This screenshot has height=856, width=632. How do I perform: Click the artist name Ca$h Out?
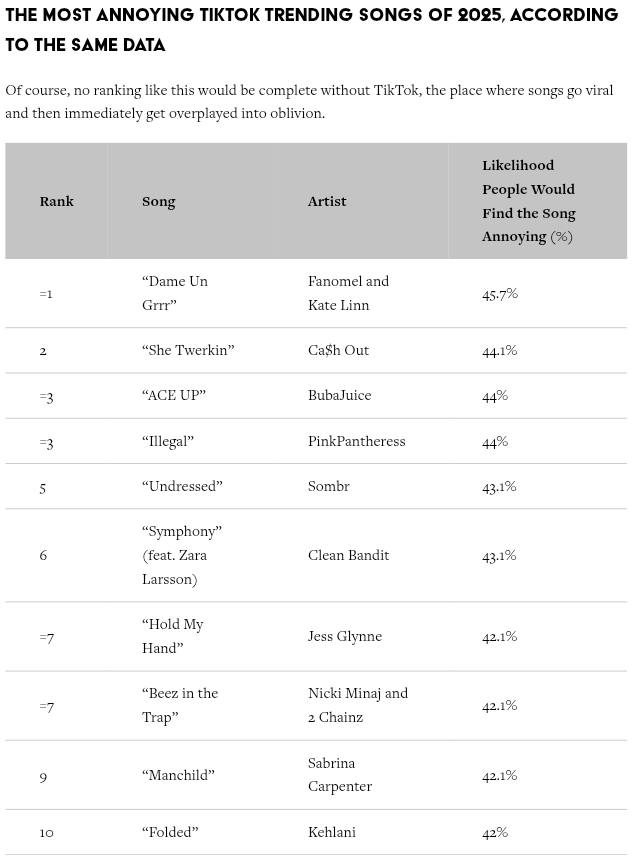(338, 350)
